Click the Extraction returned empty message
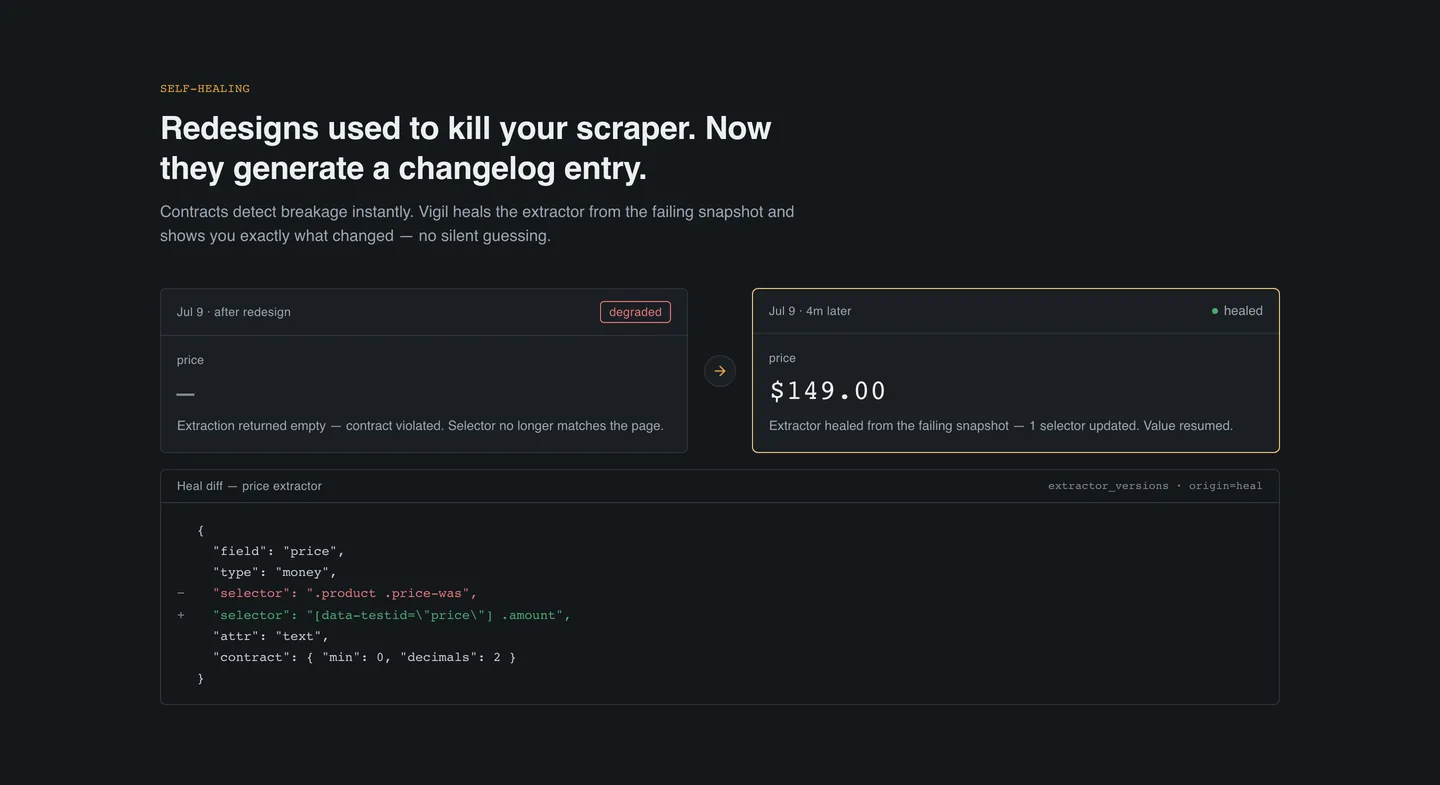 click(420, 426)
